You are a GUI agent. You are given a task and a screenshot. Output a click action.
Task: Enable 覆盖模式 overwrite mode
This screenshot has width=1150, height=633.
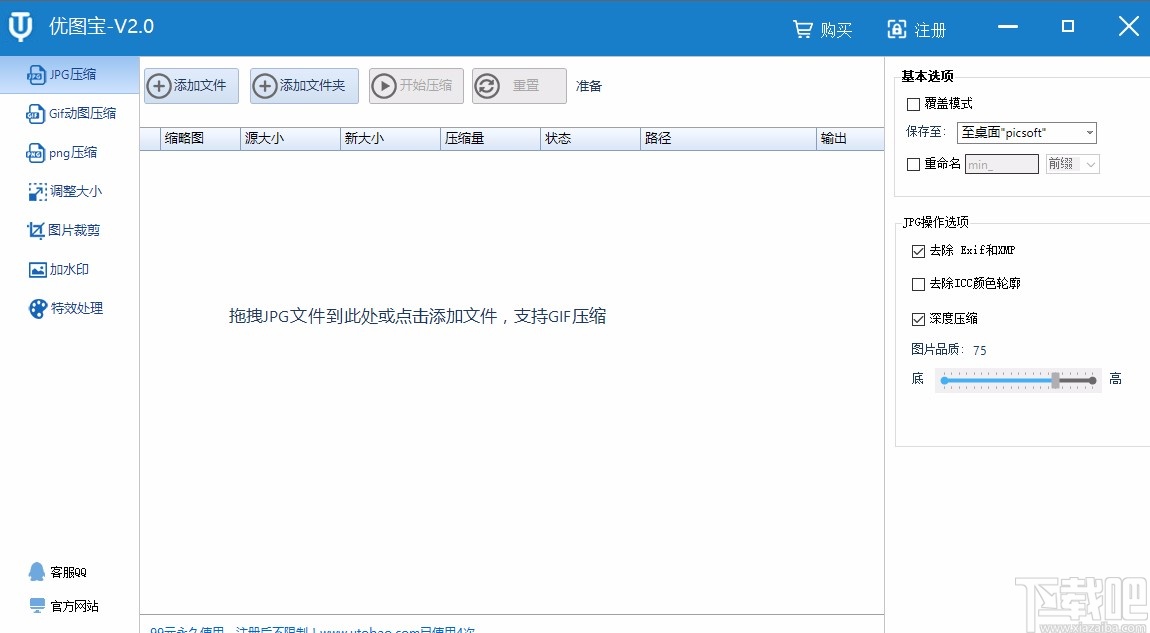(914, 103)
